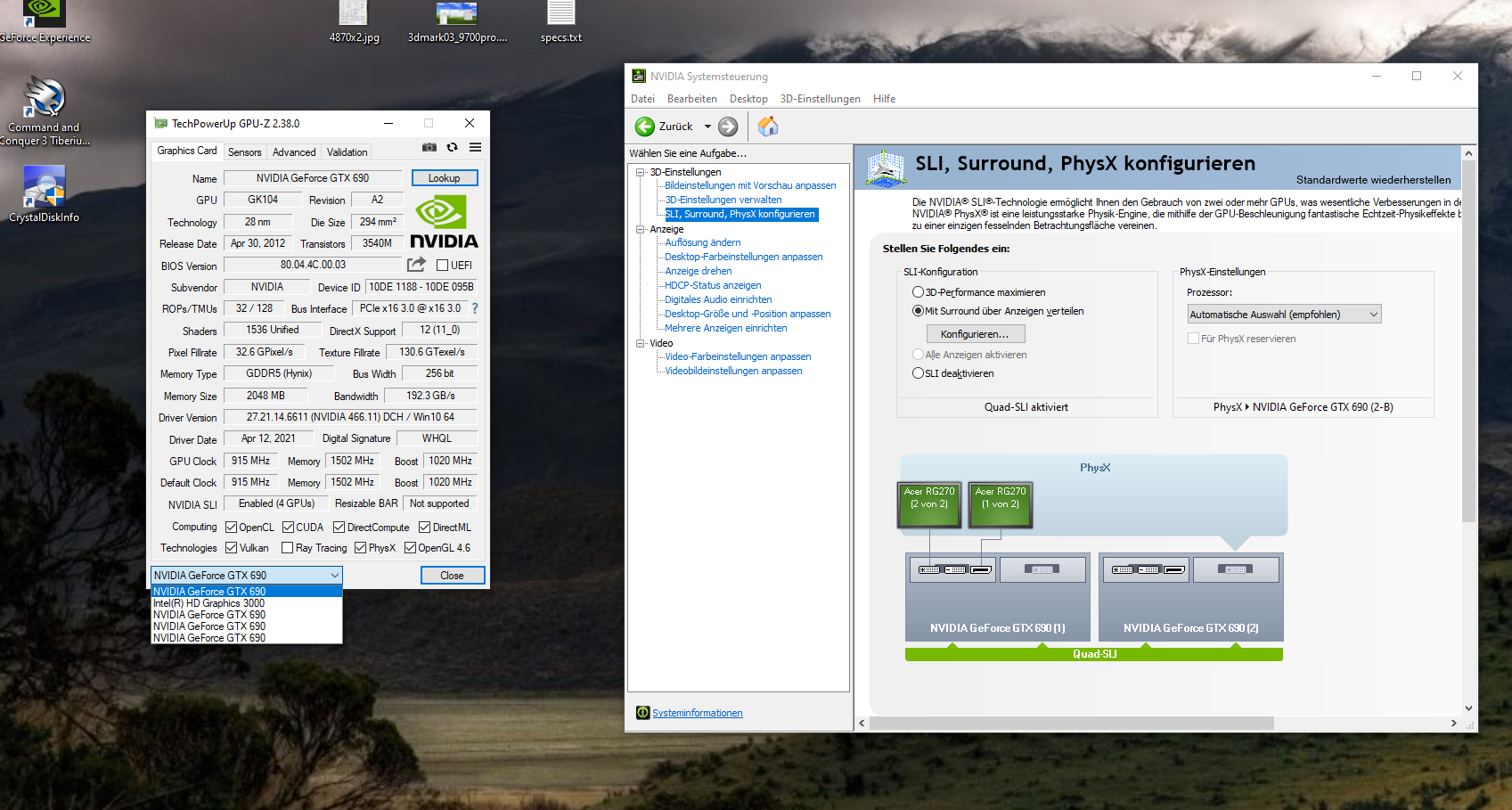Open GeForce Experience desktop shortcut
1512x810 pixels.
[x=44, y=22]
